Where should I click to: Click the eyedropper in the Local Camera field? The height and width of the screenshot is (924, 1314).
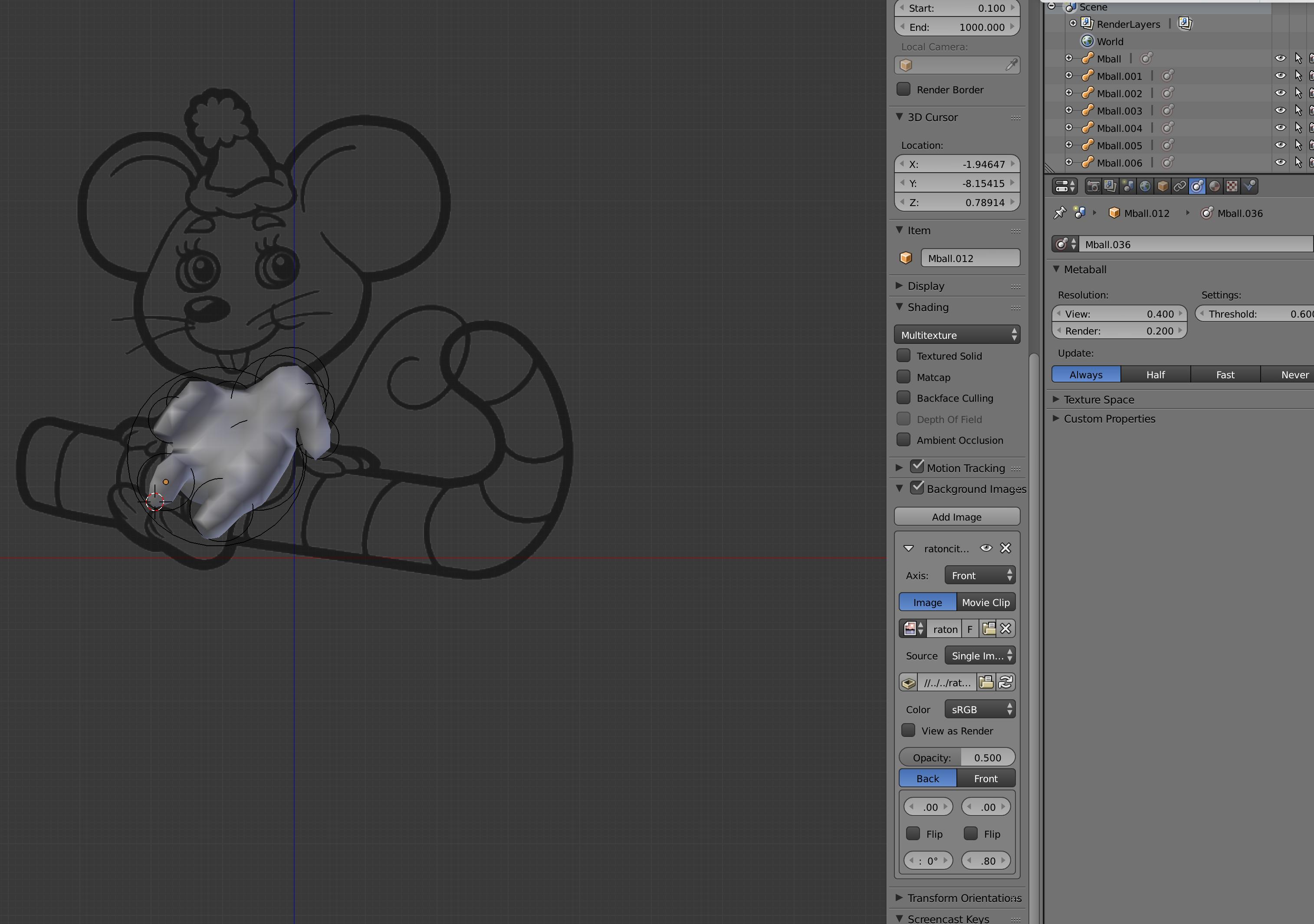click(1011, 65)
